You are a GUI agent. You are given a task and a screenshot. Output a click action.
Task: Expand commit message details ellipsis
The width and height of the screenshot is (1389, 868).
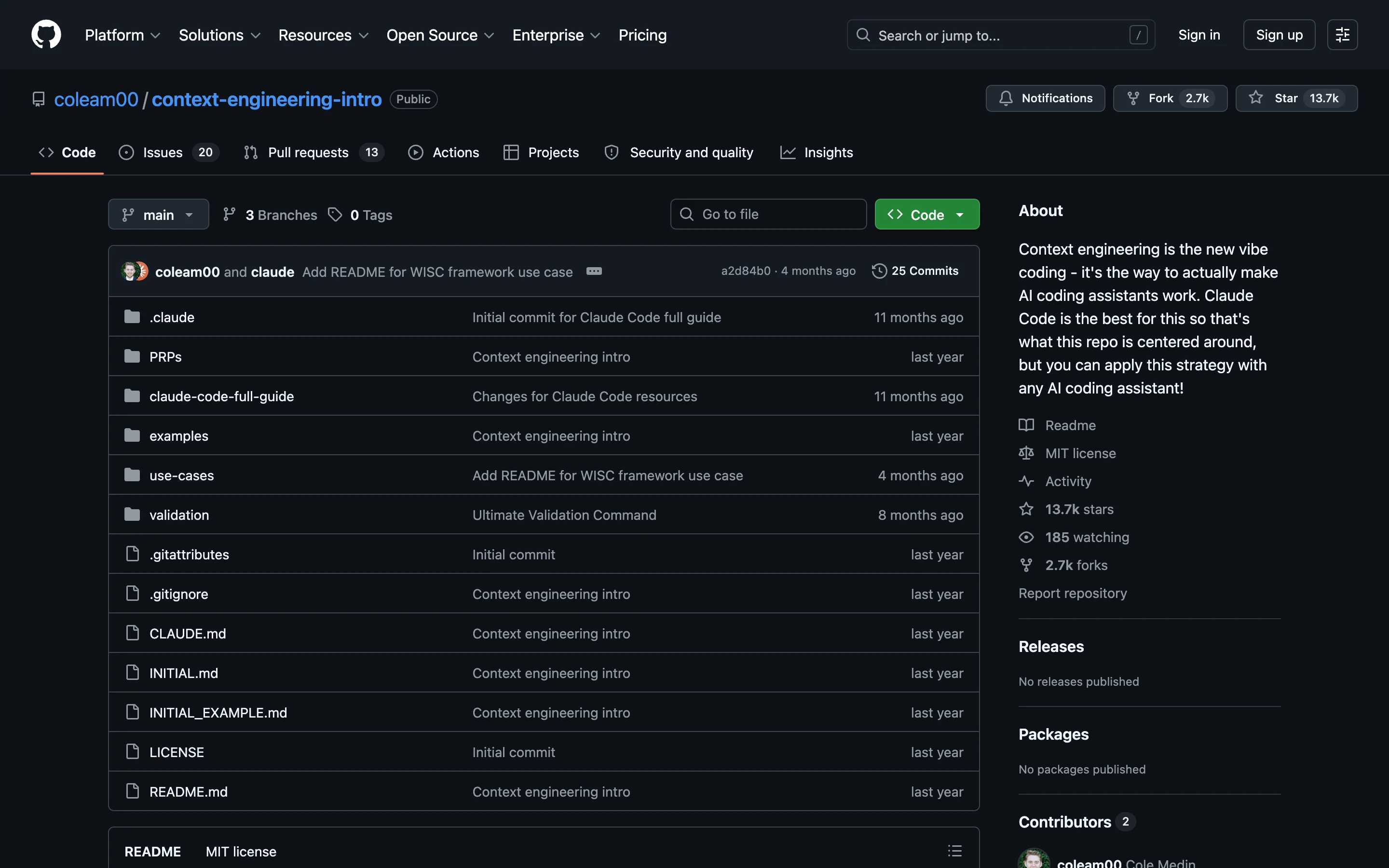coord(594,271)
